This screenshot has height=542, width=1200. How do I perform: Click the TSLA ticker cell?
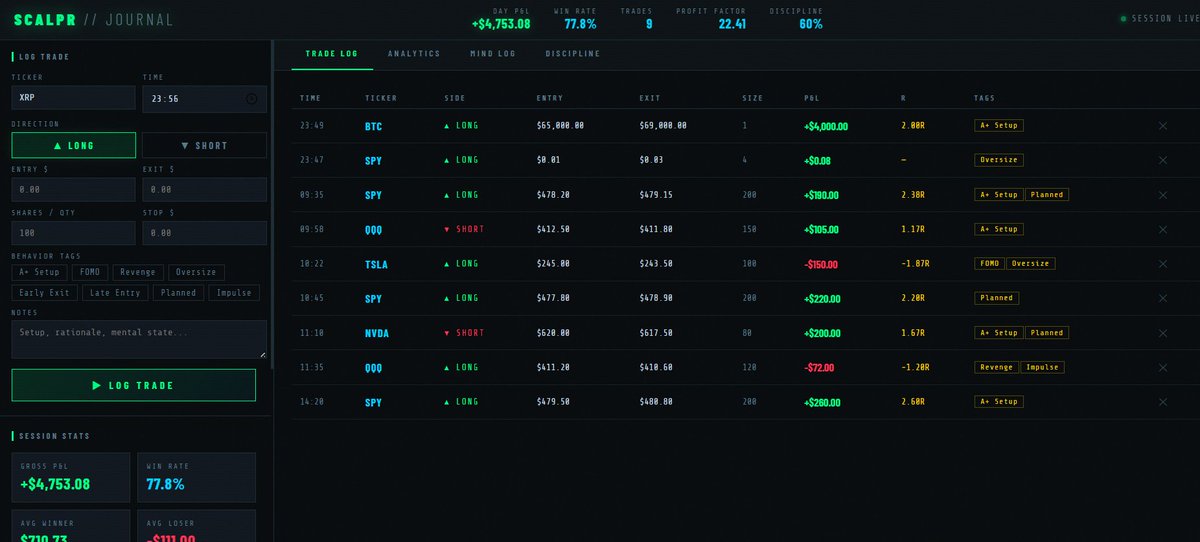click(x=376, y=264)
